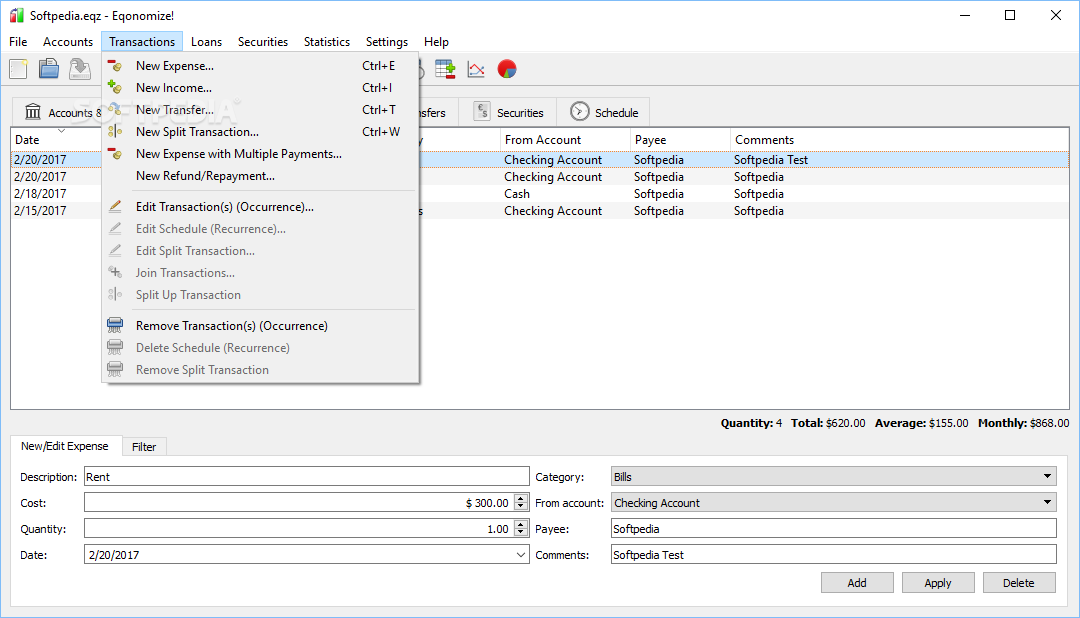
Task: Click greyed Edit Schedule (Recurrence)... entry
Action: (260, 229)
